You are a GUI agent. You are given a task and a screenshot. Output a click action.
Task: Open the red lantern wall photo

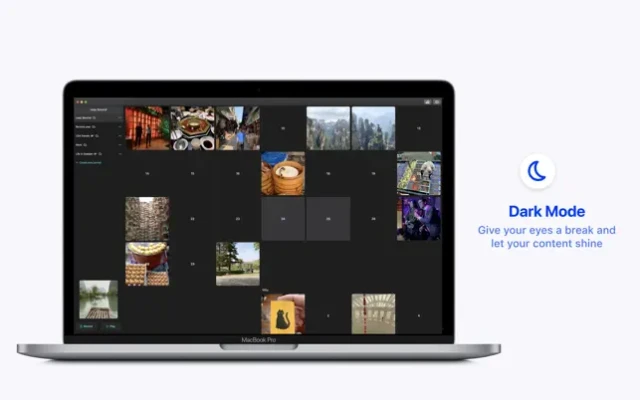click(147, 128)
